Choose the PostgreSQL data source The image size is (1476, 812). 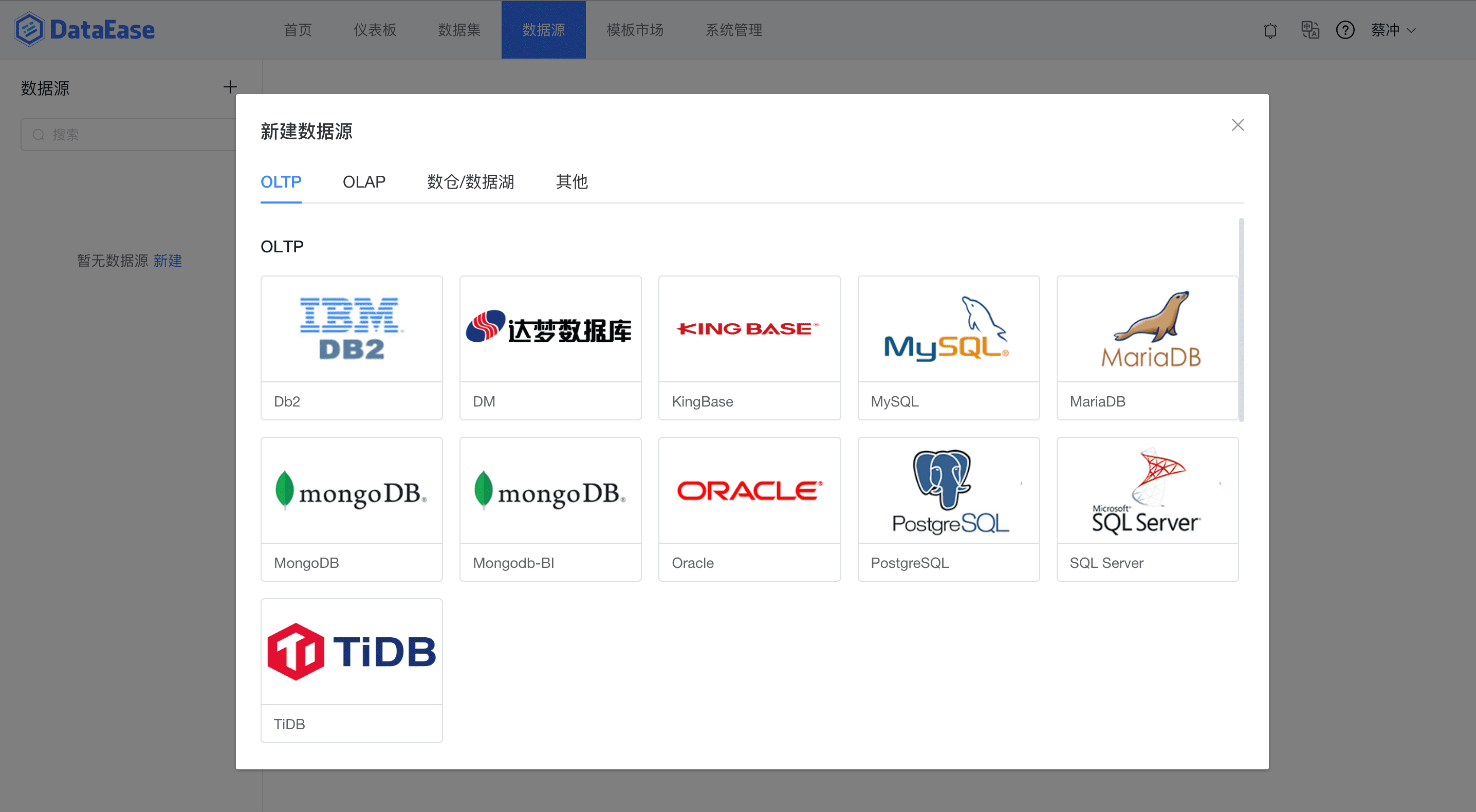click(x=948, y=508)
